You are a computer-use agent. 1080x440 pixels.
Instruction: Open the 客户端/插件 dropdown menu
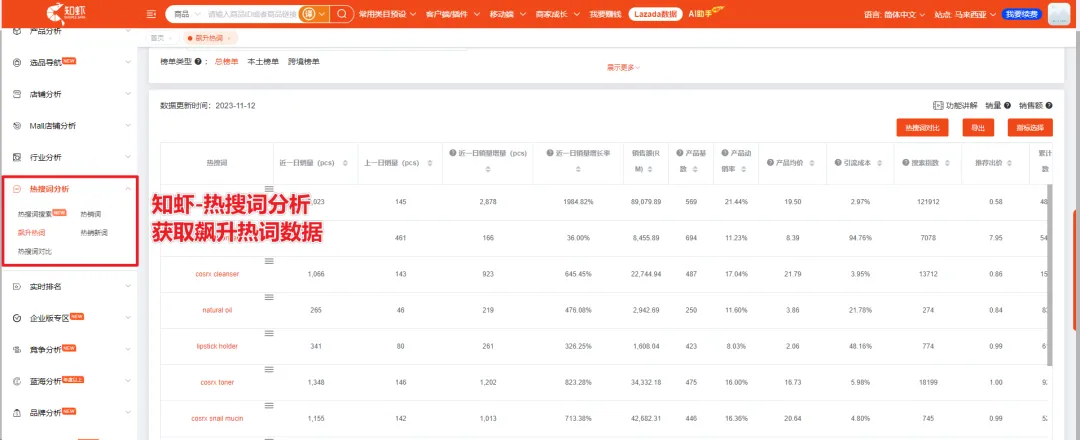coord(453,14)
